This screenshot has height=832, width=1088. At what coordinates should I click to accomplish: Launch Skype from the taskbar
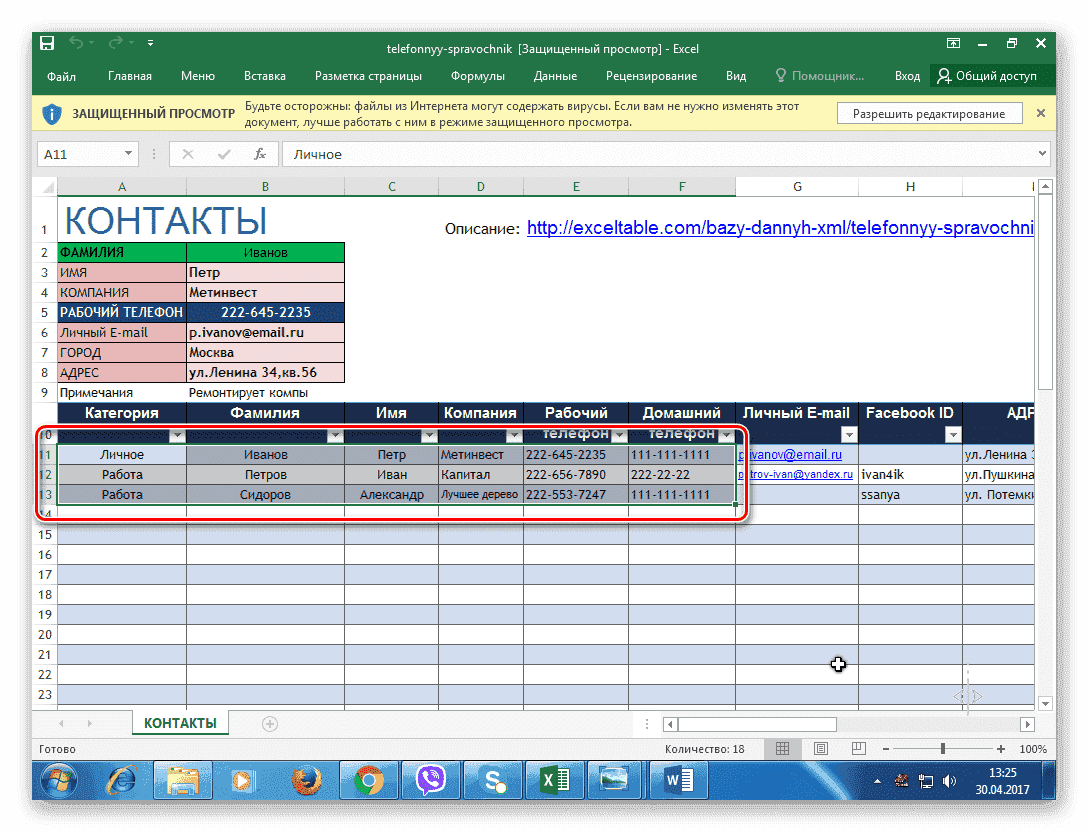pyautogui.click(x=492, y=780)
